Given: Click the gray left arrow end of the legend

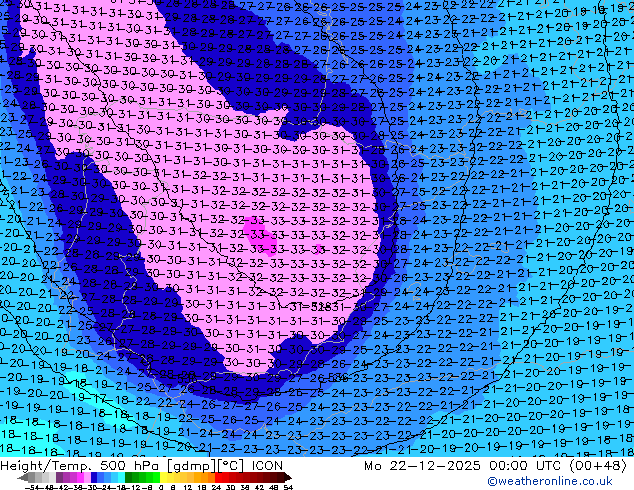Looking at the screenshot, I should click(23, 478).
